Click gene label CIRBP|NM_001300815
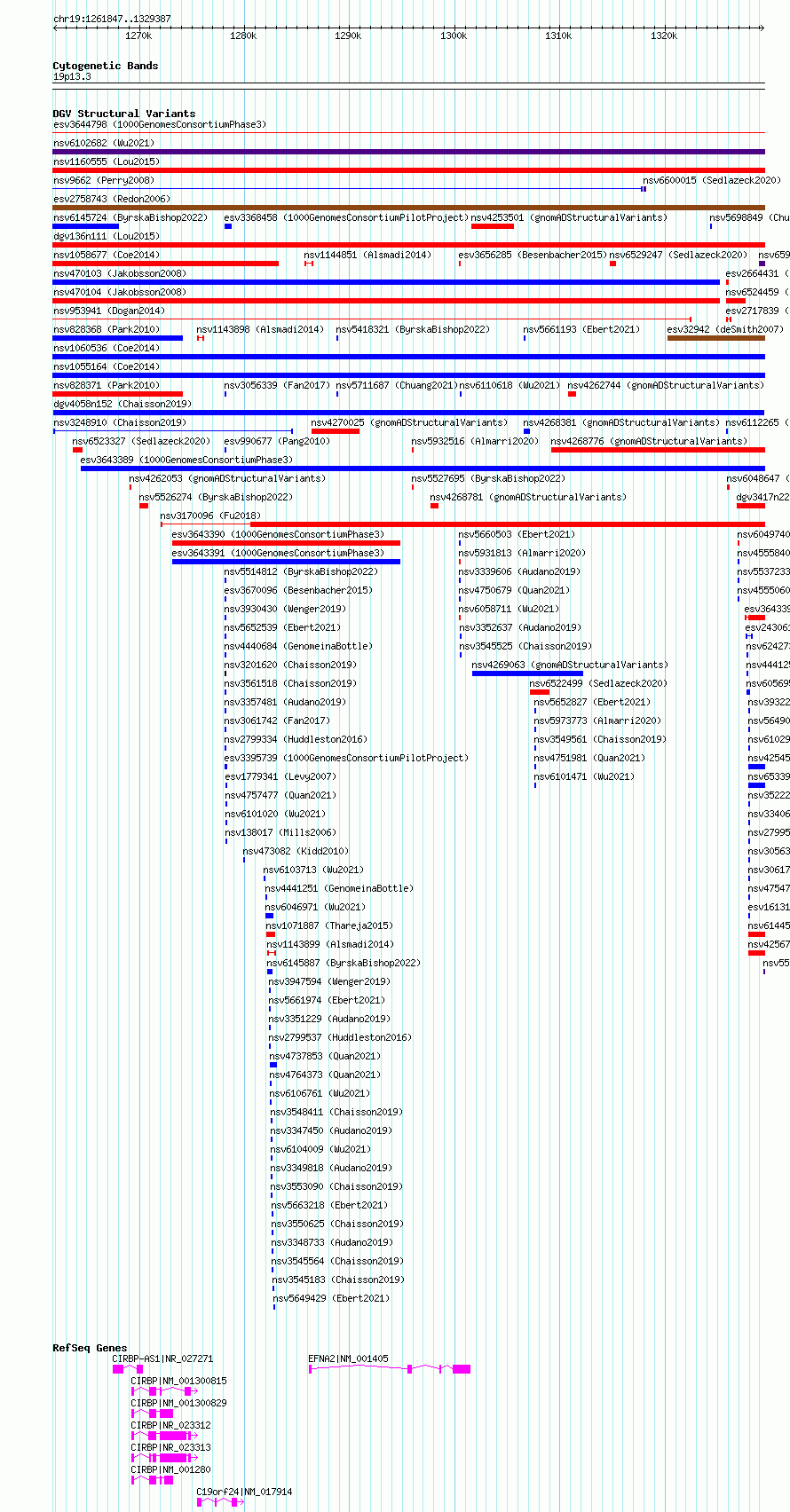790x1512 pixels. [178, 1381]
